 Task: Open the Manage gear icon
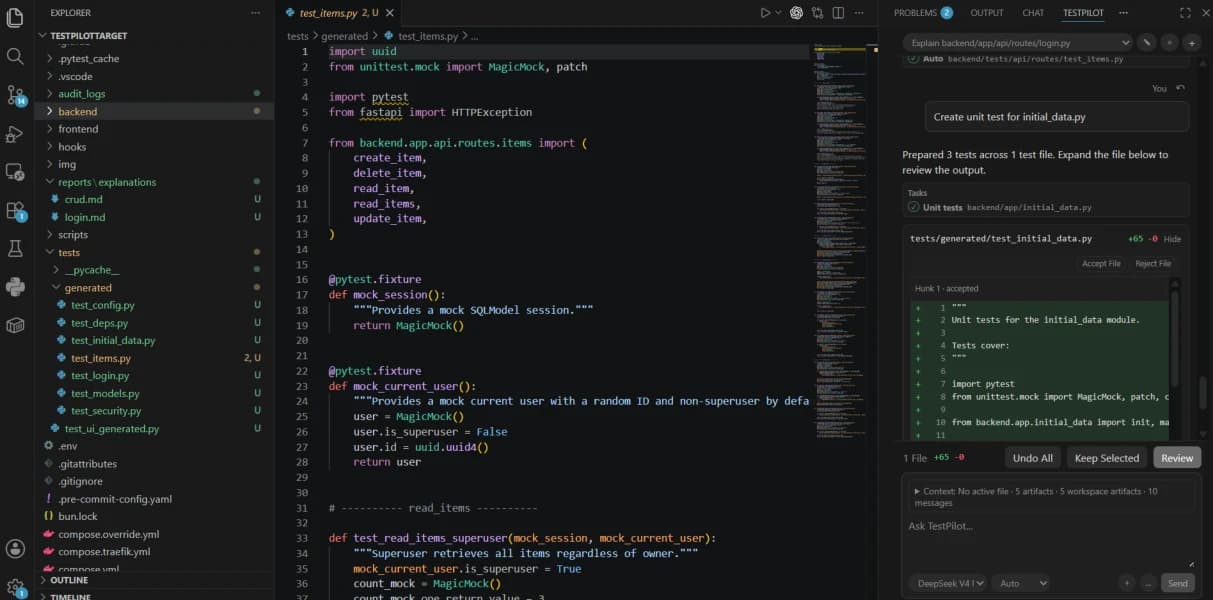point(15,587)
